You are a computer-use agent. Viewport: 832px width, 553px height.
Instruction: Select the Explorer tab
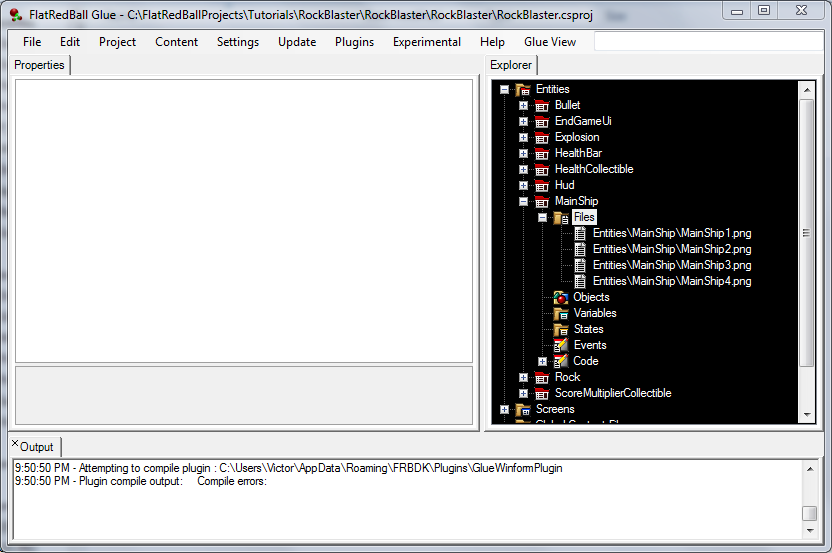coord(510,65)
